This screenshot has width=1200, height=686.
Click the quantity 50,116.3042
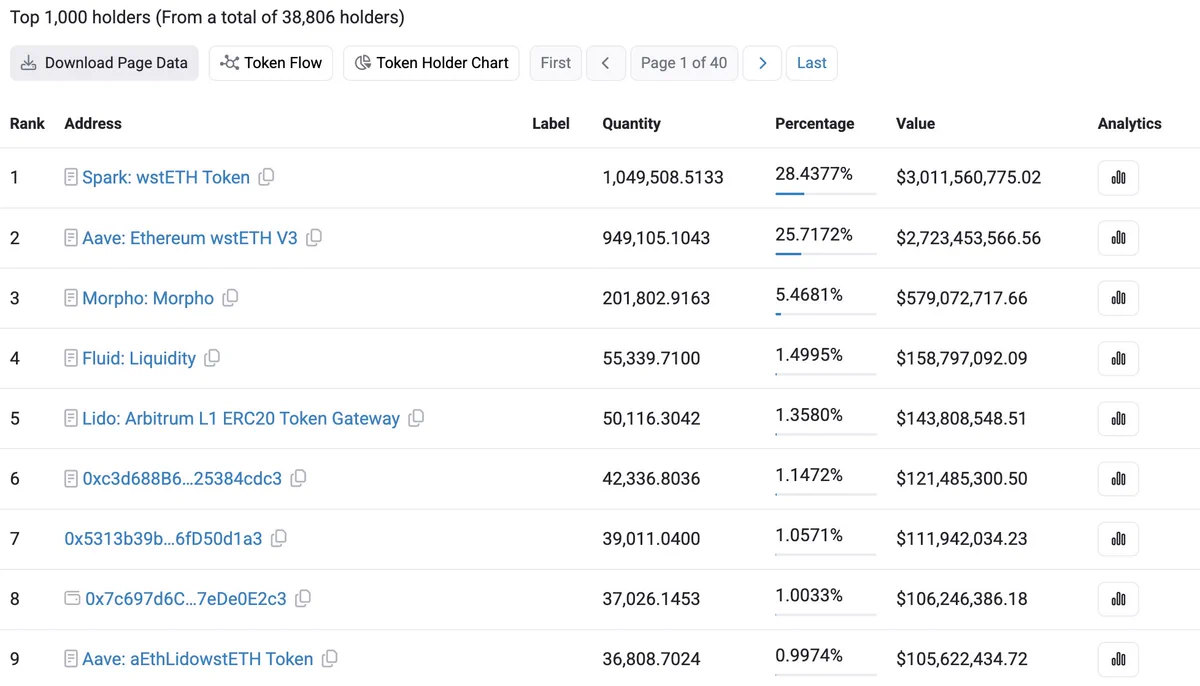tap(651, 418)
